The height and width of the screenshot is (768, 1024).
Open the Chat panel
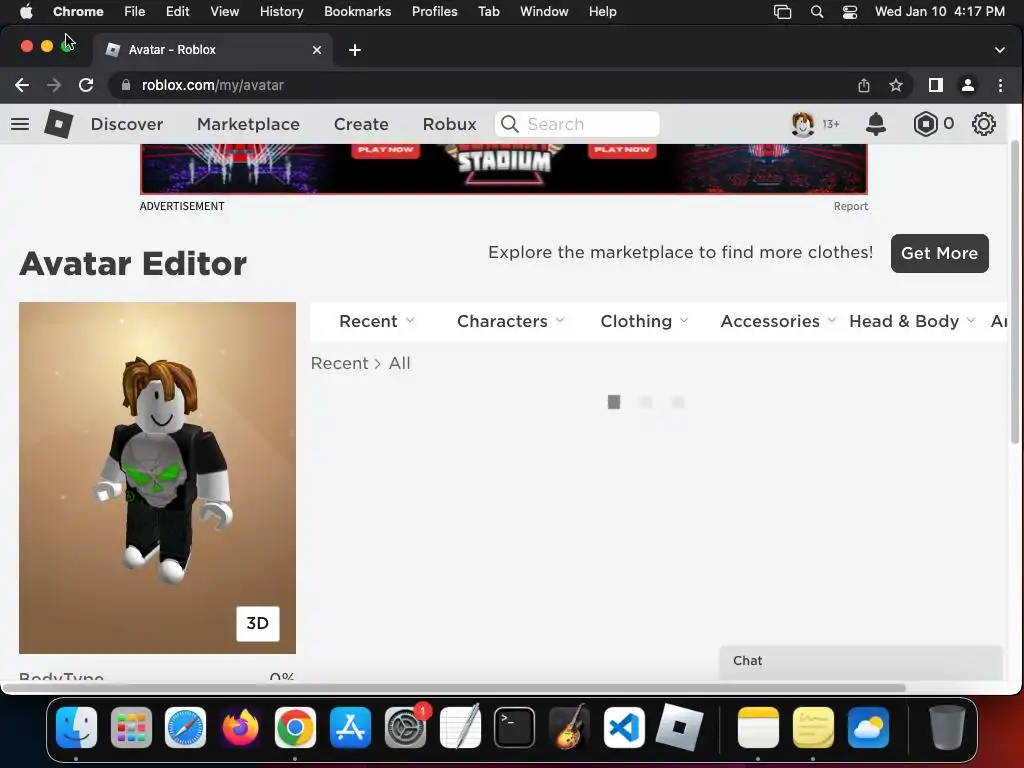coord(861,662)
